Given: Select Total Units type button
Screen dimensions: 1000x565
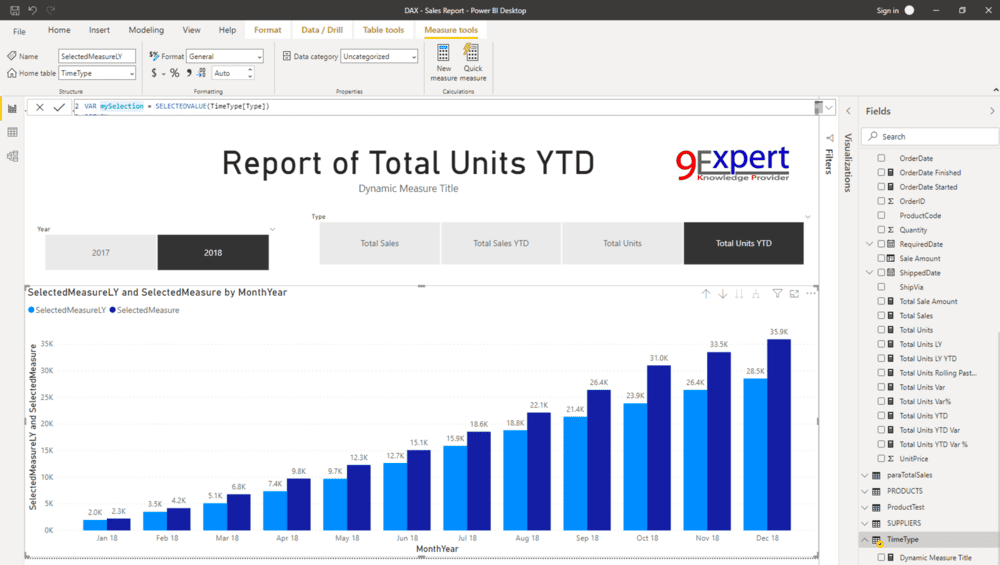Looking at the screenshot, I should click(x=622, y=243).
